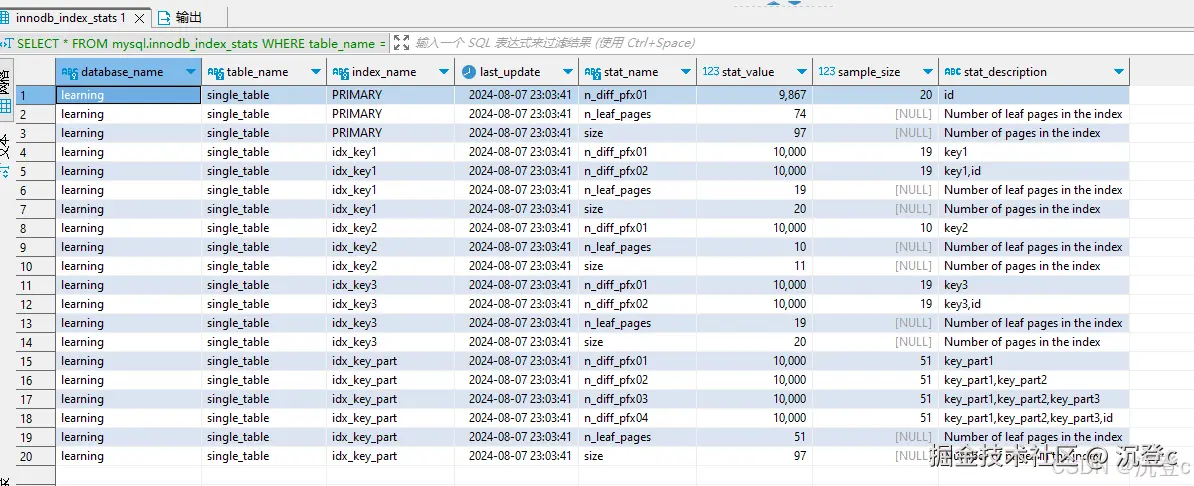Click the SQL script icon before the SELECT query
This screenshot has width=1194, height=486.
[7, 43]
